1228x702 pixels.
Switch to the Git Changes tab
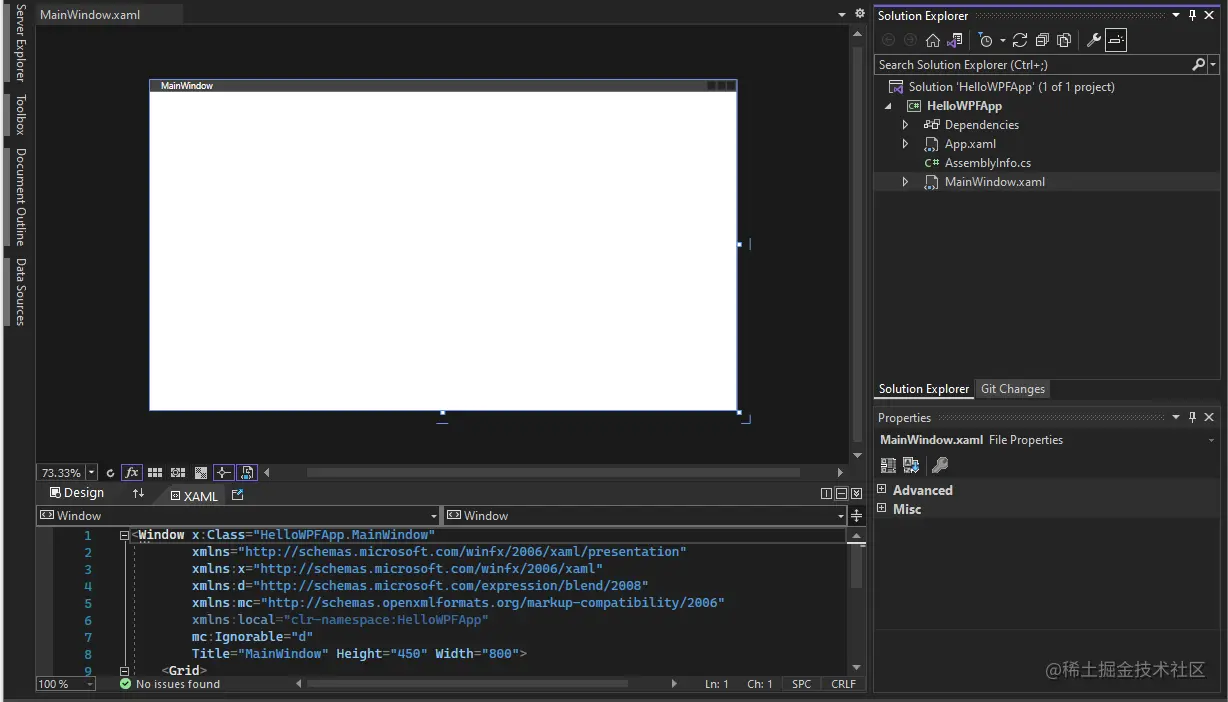coord(1012,388)
